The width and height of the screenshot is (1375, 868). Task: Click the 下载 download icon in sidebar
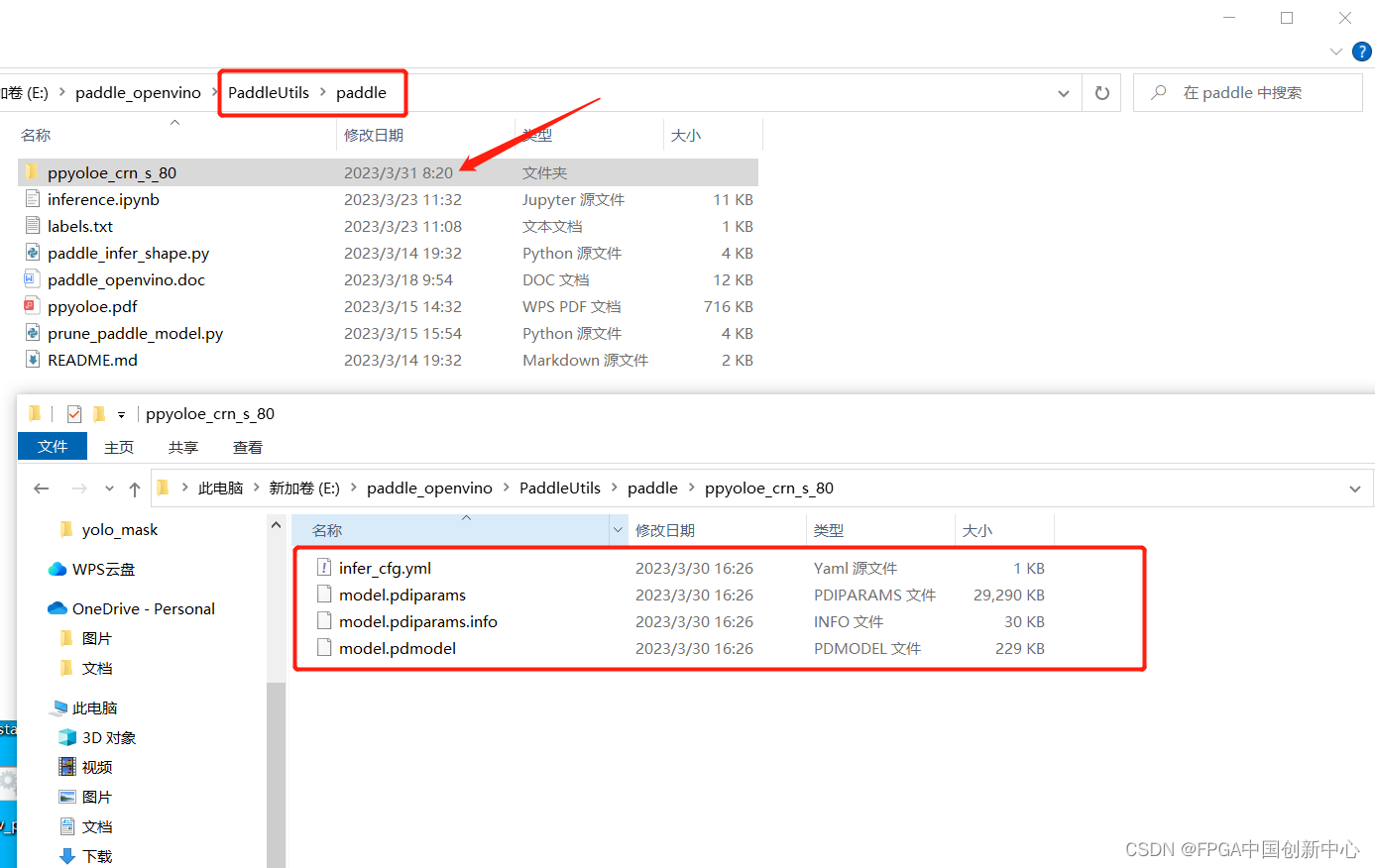click(67, 856)
